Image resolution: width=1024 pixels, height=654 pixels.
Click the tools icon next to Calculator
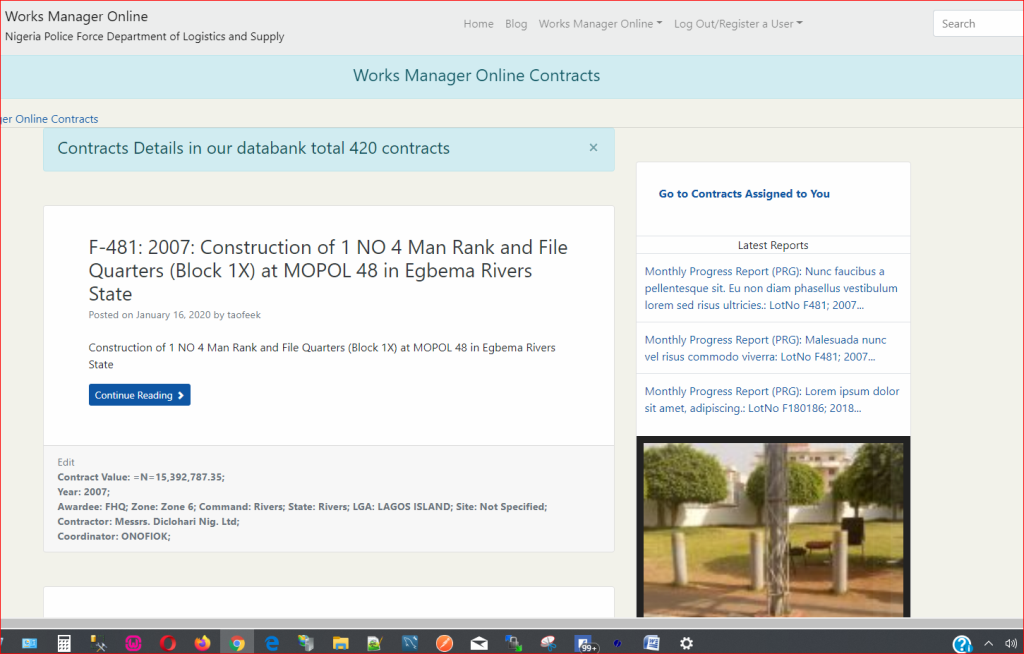99,644
